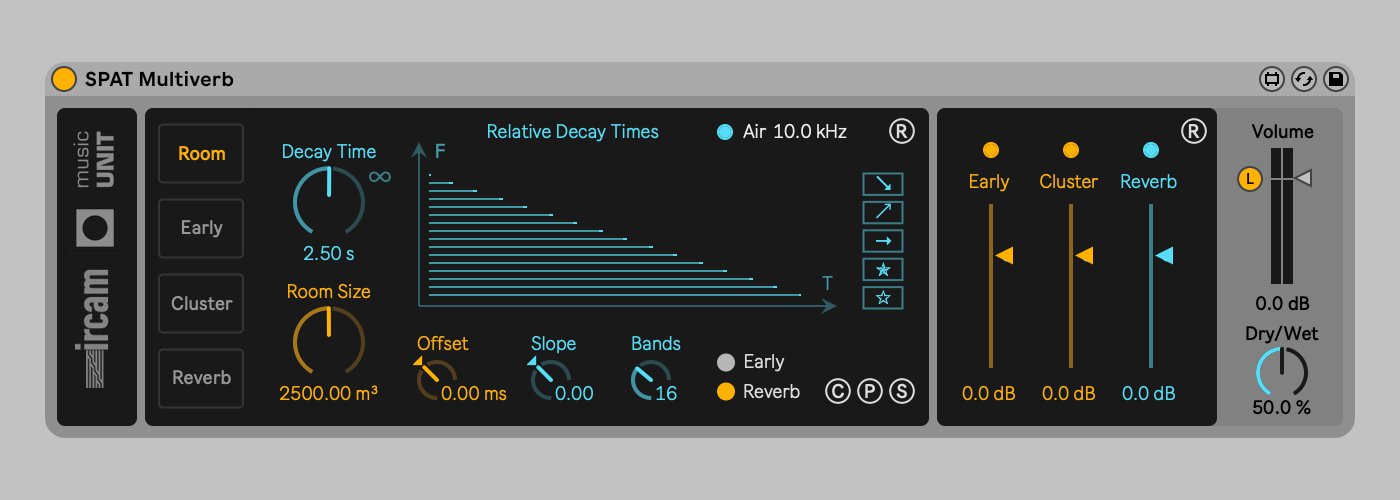Click the Decay Time knob
Viewport: 1400px width, 500px height.
328,203
